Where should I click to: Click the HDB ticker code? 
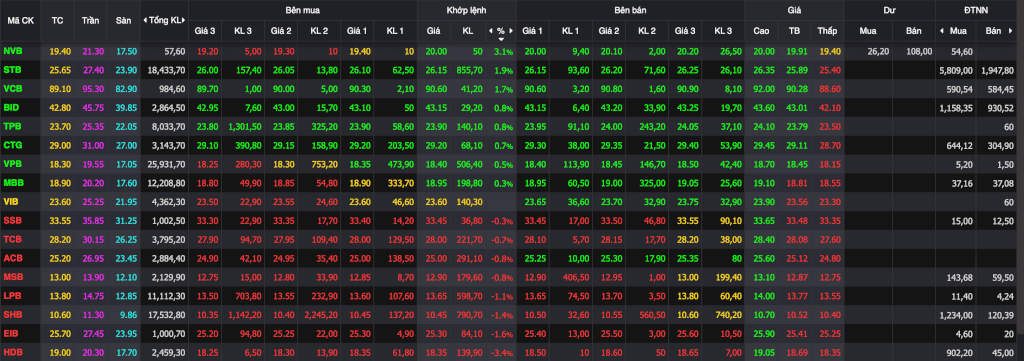coord(12,351)
